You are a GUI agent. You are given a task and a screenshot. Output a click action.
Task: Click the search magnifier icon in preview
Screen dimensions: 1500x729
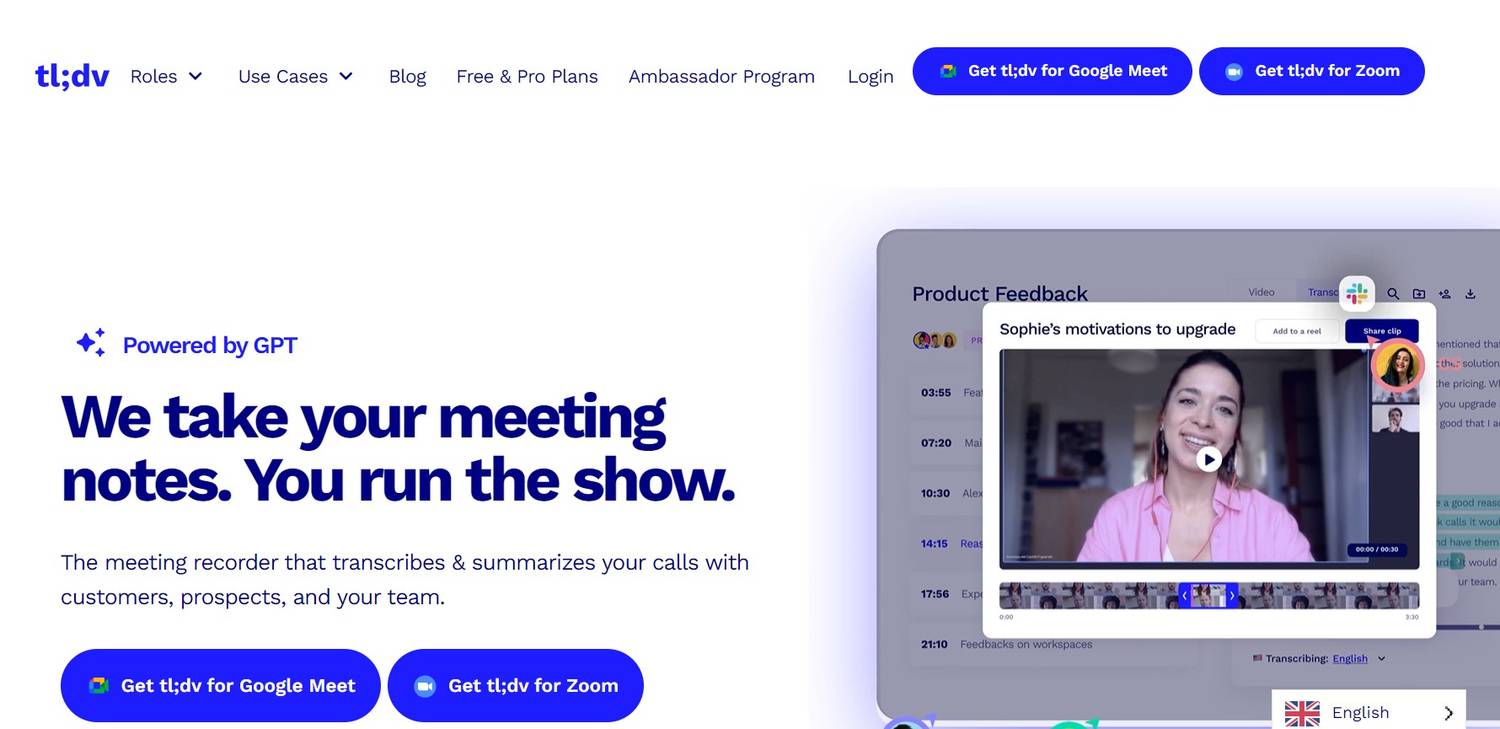click(x=1393, y=294)
